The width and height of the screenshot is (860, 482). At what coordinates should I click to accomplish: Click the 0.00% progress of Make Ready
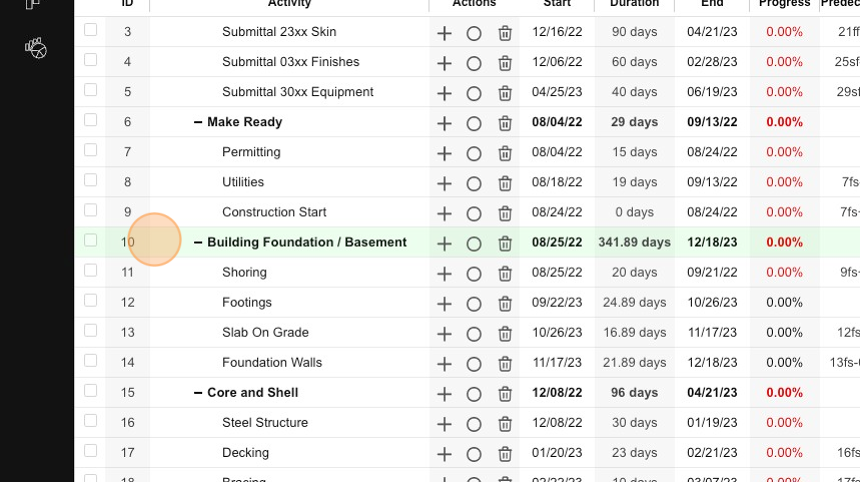click(x=784, y=122)
